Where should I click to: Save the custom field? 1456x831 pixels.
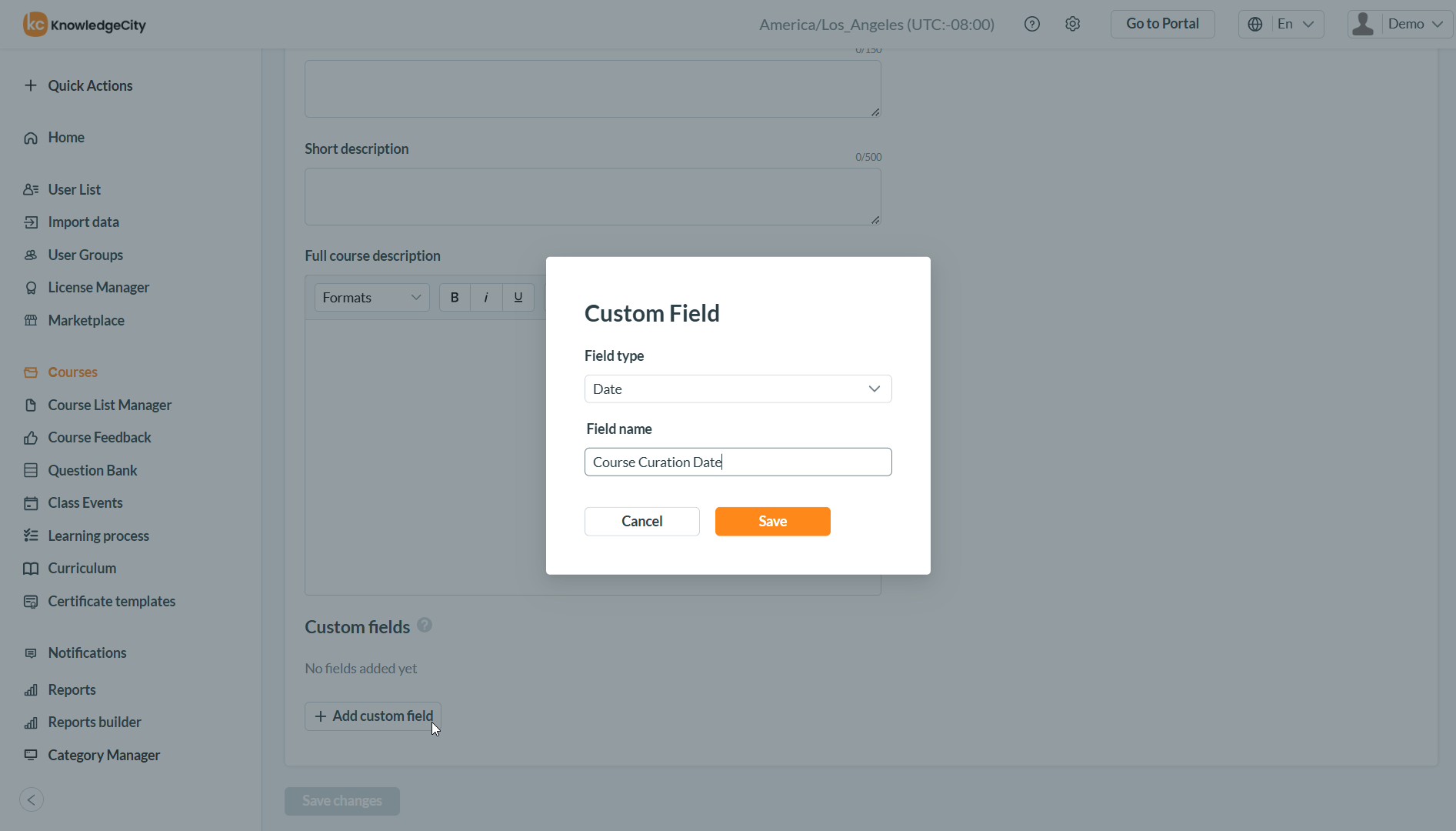(772, 521)
